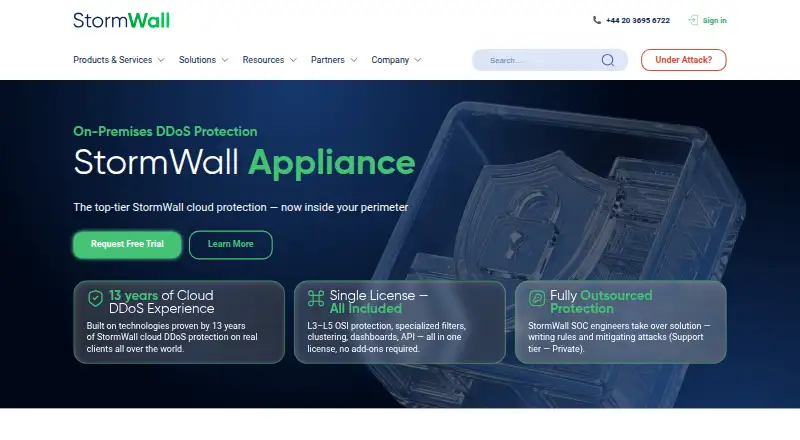
Task: Click the 'On-Premises DDoS Protection' text
Action: (165, 131)
